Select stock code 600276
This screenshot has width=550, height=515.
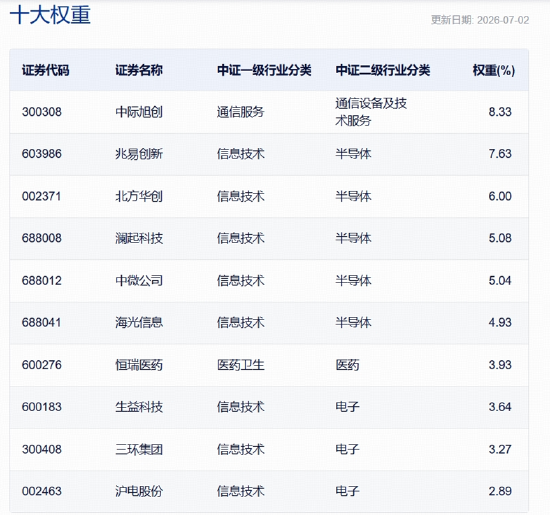pos(42,365)
